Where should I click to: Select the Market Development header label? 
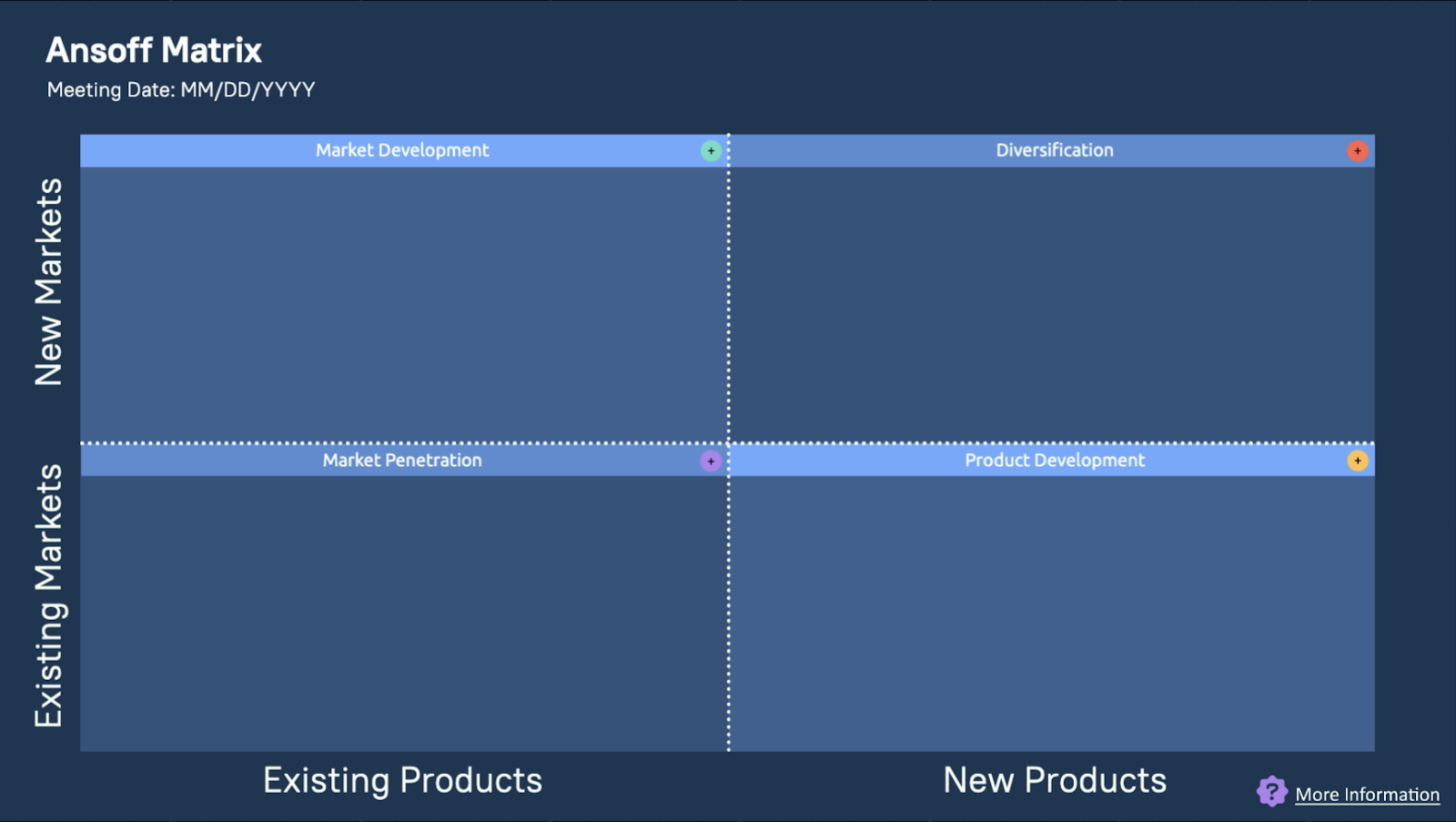pos(402,150)
